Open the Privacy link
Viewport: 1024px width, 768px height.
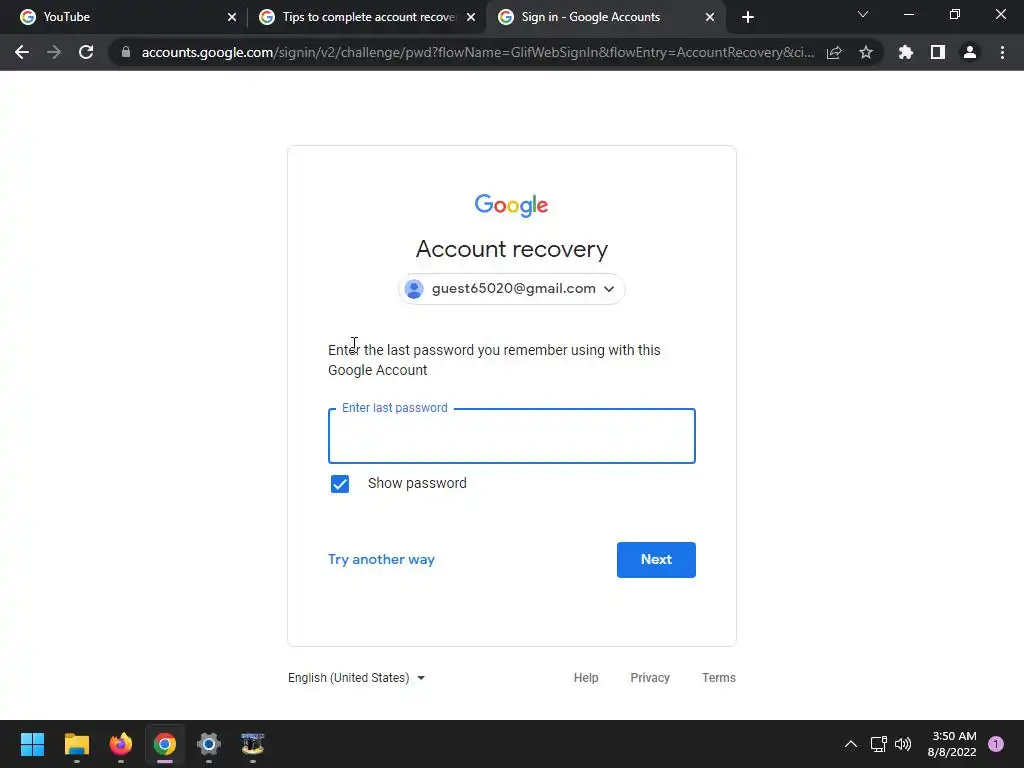(x=650, y=678)
